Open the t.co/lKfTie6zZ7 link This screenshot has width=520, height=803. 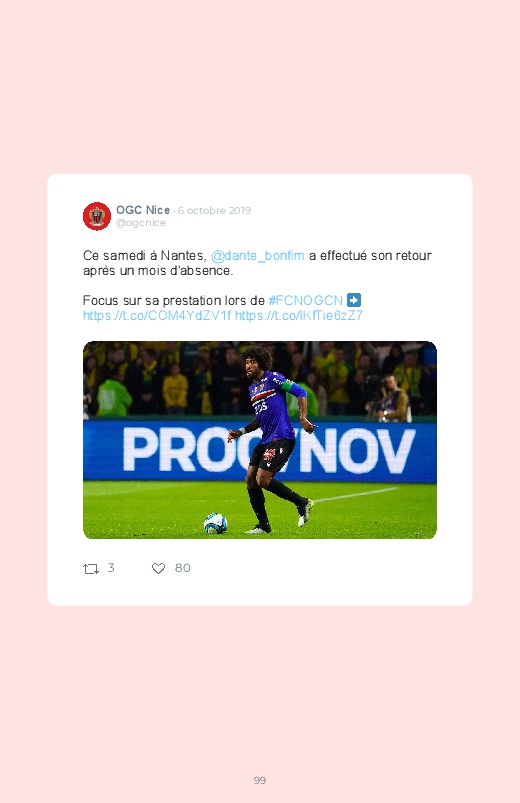coord(299,315)
